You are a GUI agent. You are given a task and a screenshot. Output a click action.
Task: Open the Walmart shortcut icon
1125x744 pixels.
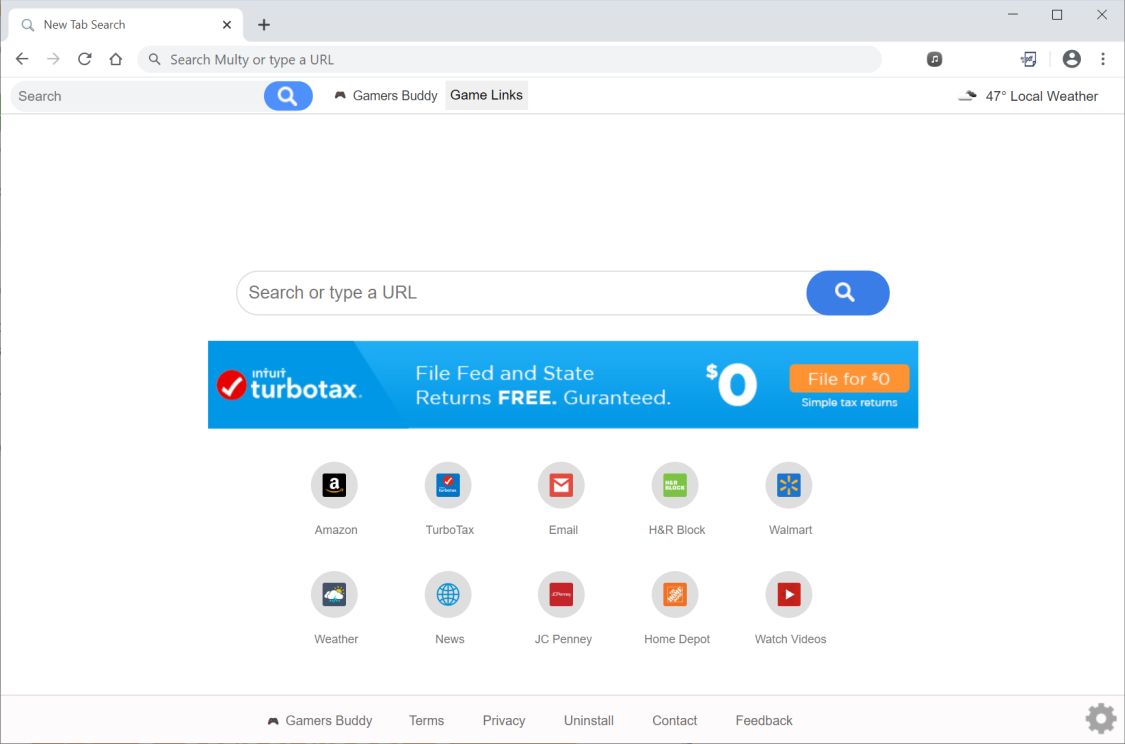point(789,484)
